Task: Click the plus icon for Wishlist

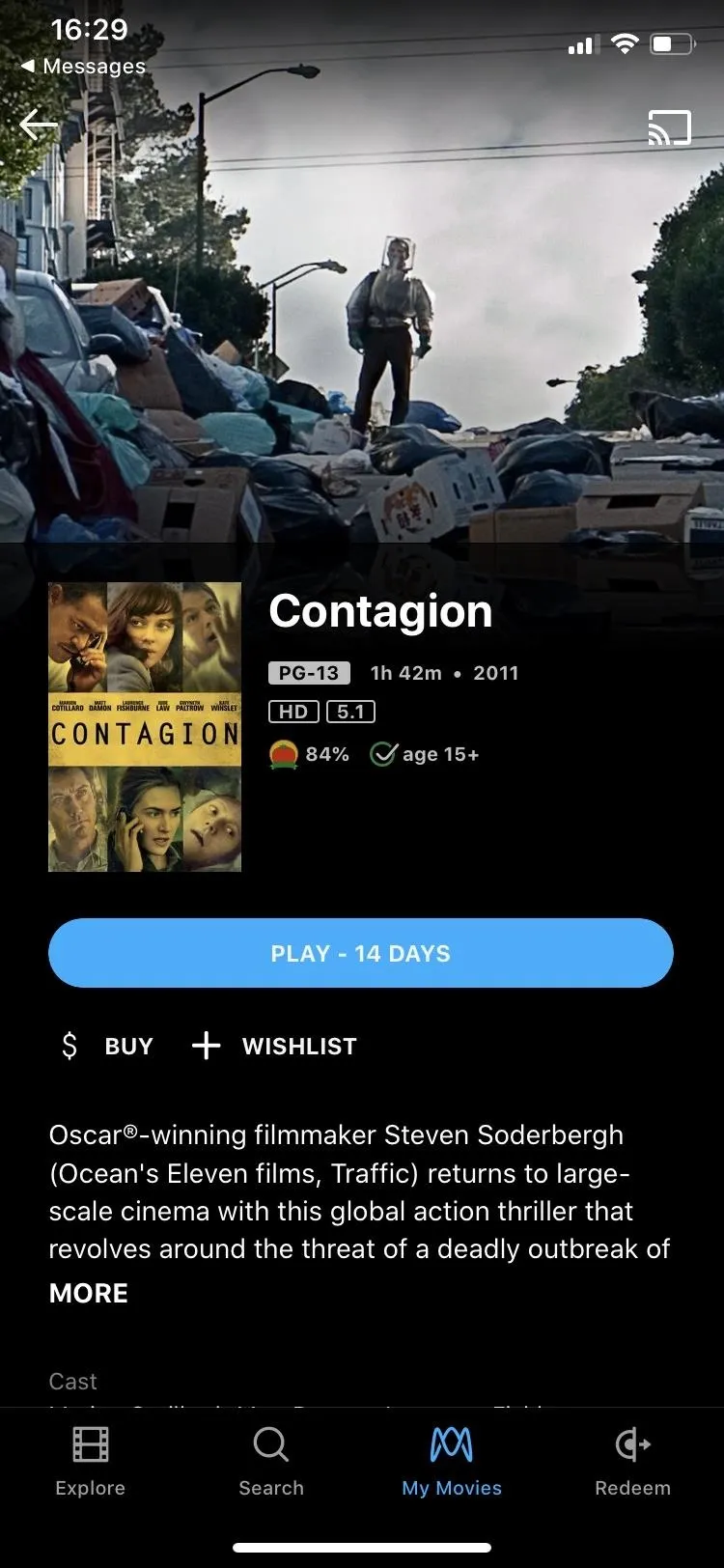Action: click(206, 1045)
